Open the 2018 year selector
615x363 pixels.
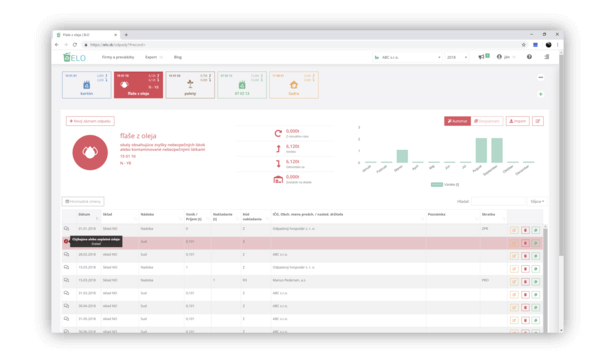coord(457,57)
